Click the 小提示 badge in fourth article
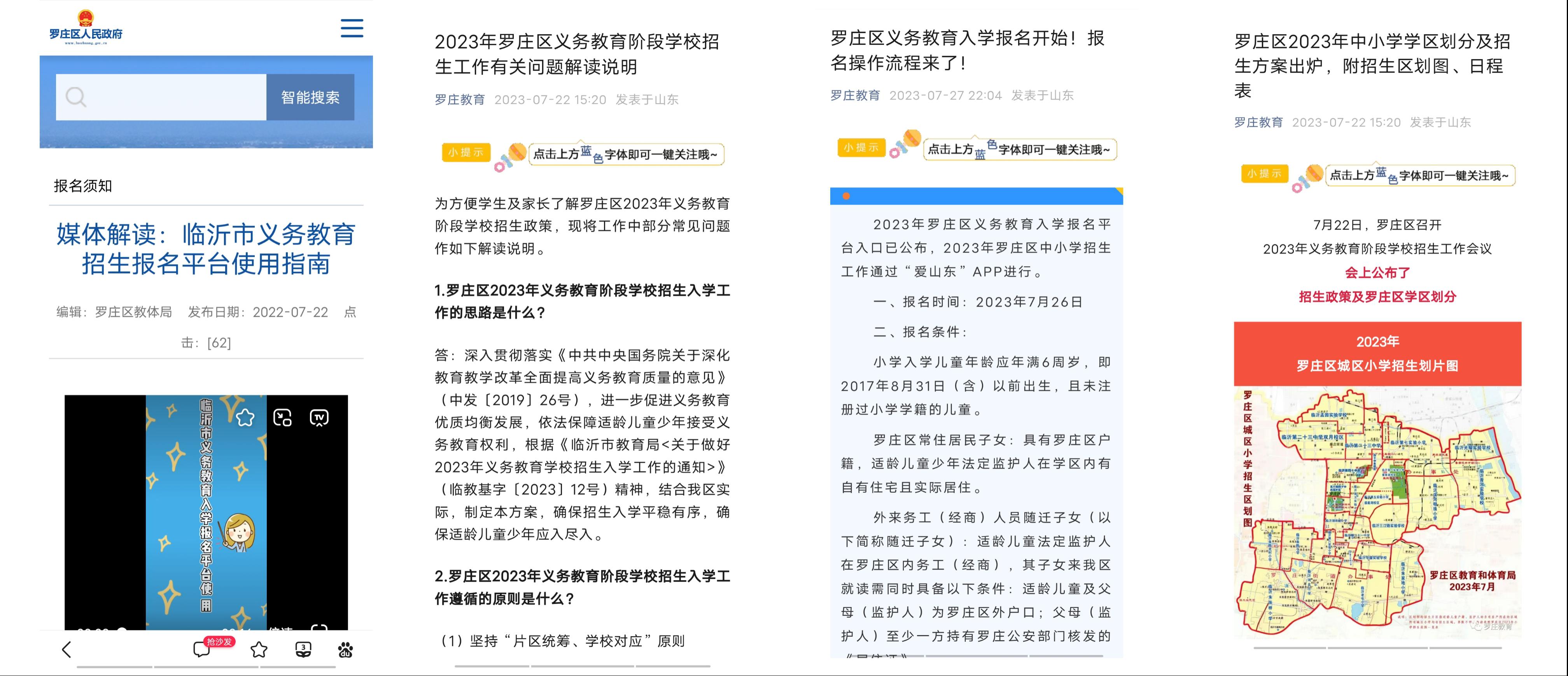Viewport: 1568px width, 676px height. click(1265, 174)
